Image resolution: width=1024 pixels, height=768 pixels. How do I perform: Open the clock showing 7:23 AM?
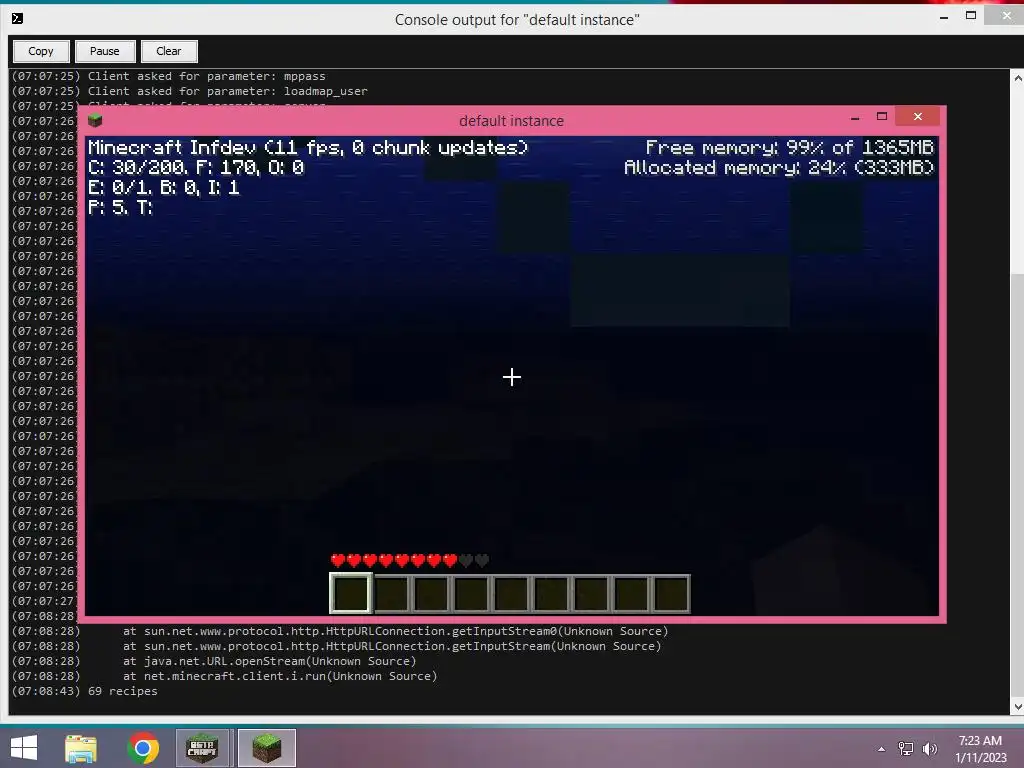click(980, 741)
